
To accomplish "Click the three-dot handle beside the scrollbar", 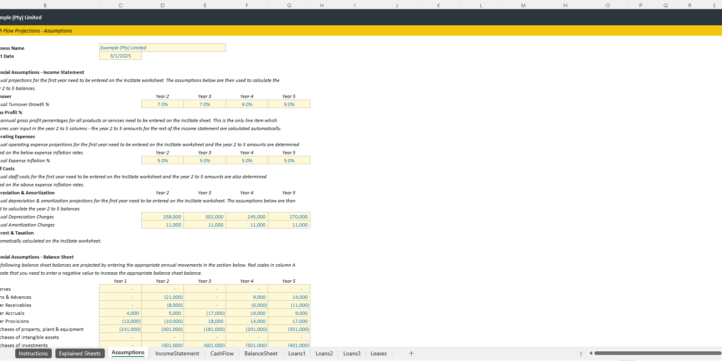I will tap(581, 353).
